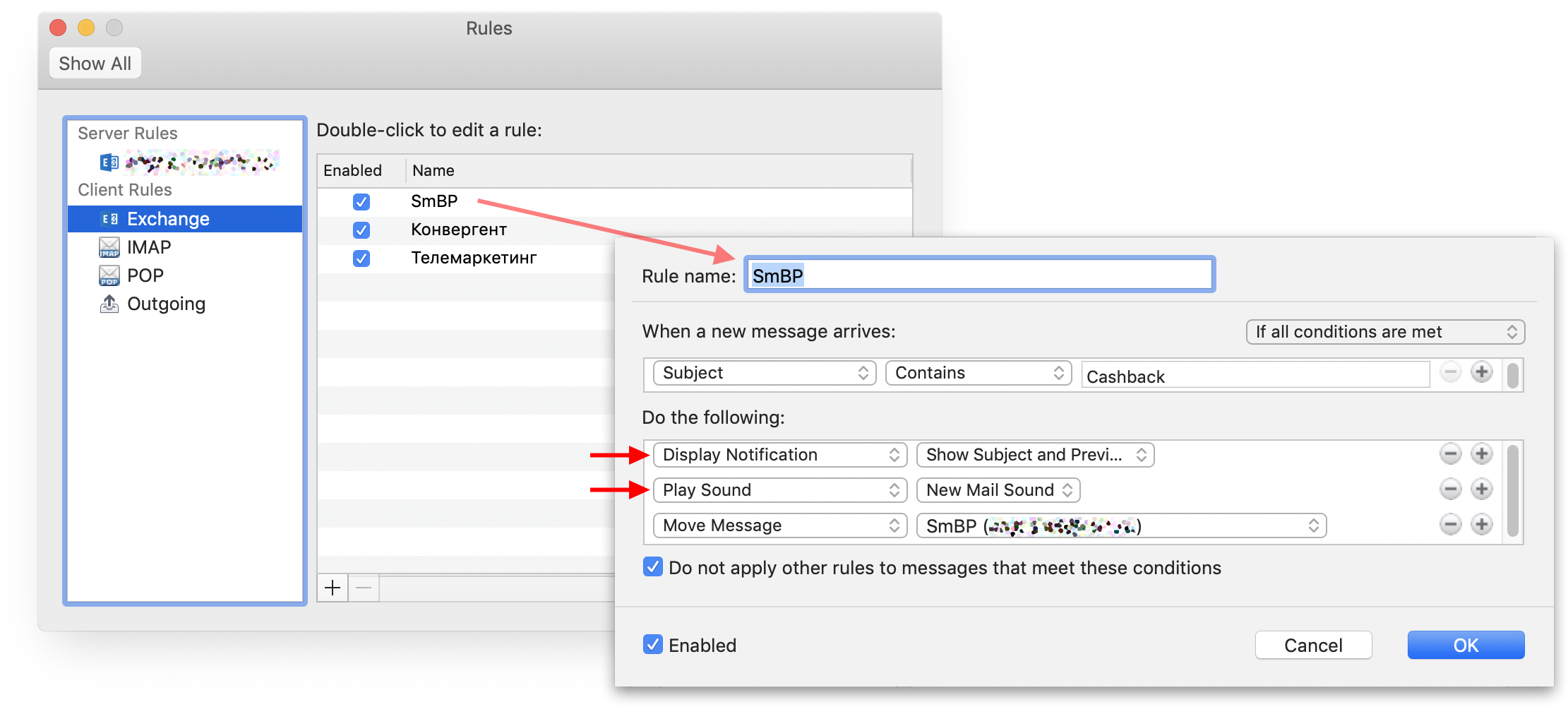The height and width of the screenshot is (707, 1568).
Task: Click the Rule name input field
Action: [979, 275]
